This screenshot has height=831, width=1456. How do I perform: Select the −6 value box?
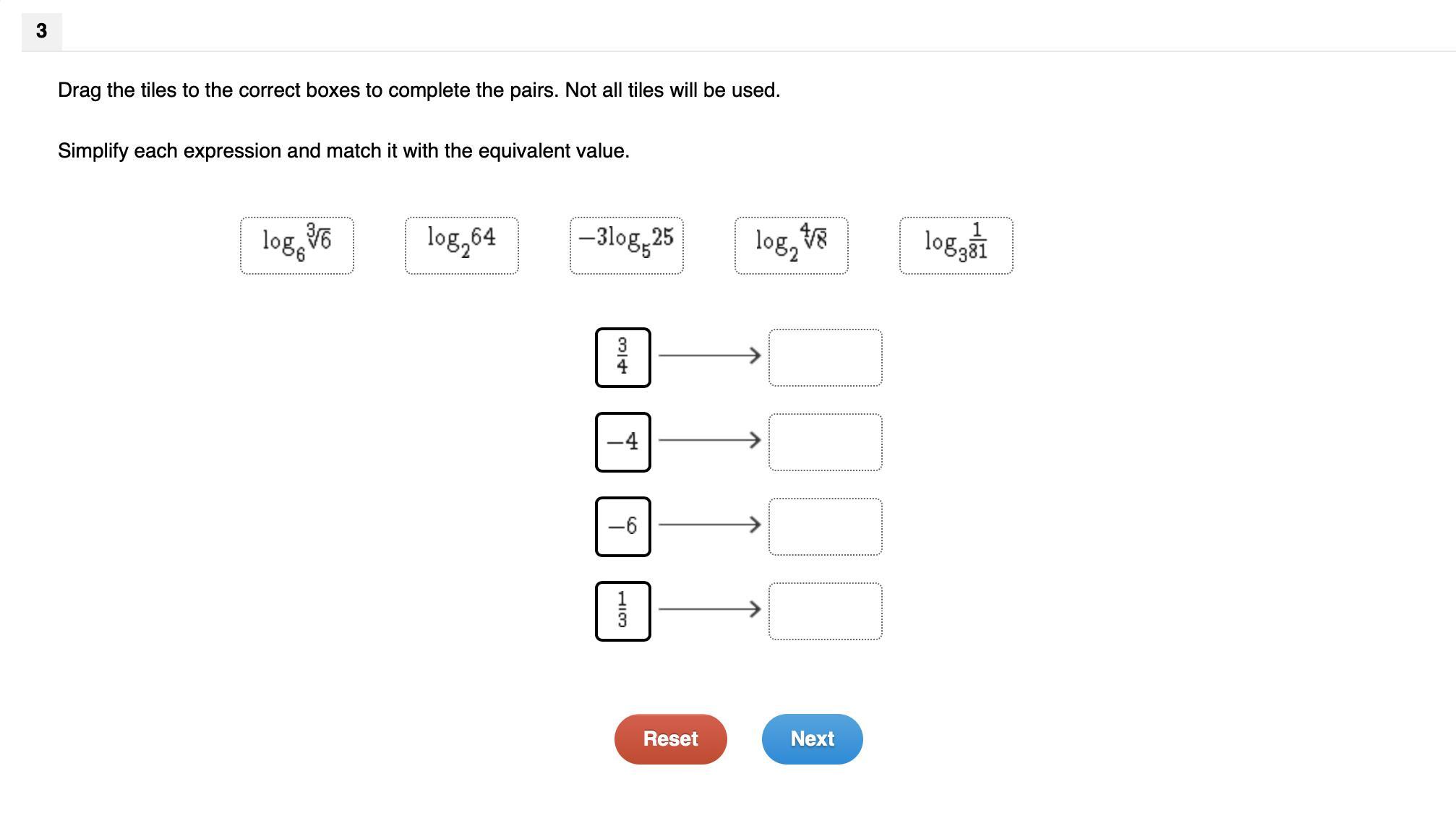click(x=622, y=526)
